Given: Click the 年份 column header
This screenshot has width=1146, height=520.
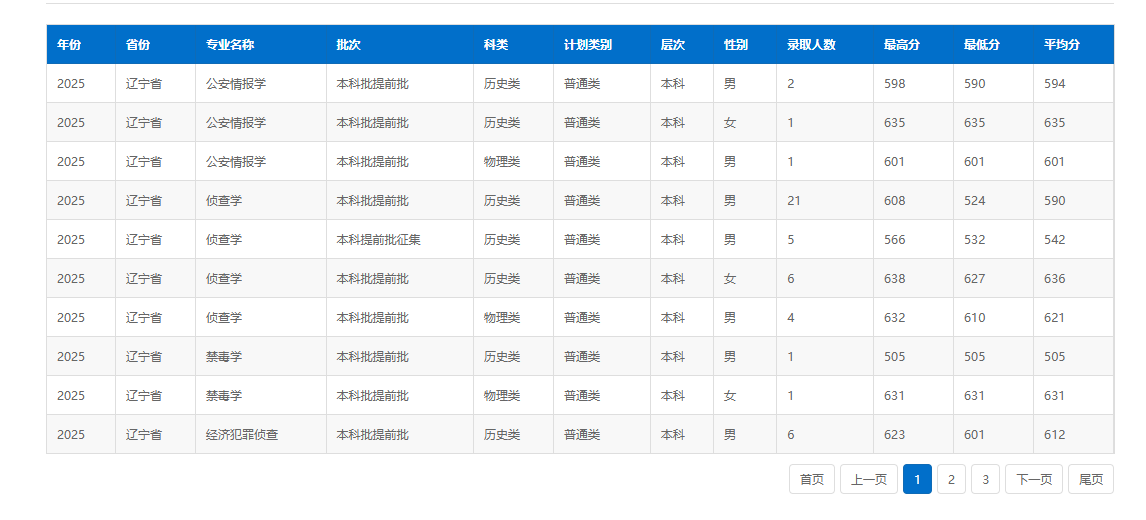Looking at the screenshot, I should 69,45.
